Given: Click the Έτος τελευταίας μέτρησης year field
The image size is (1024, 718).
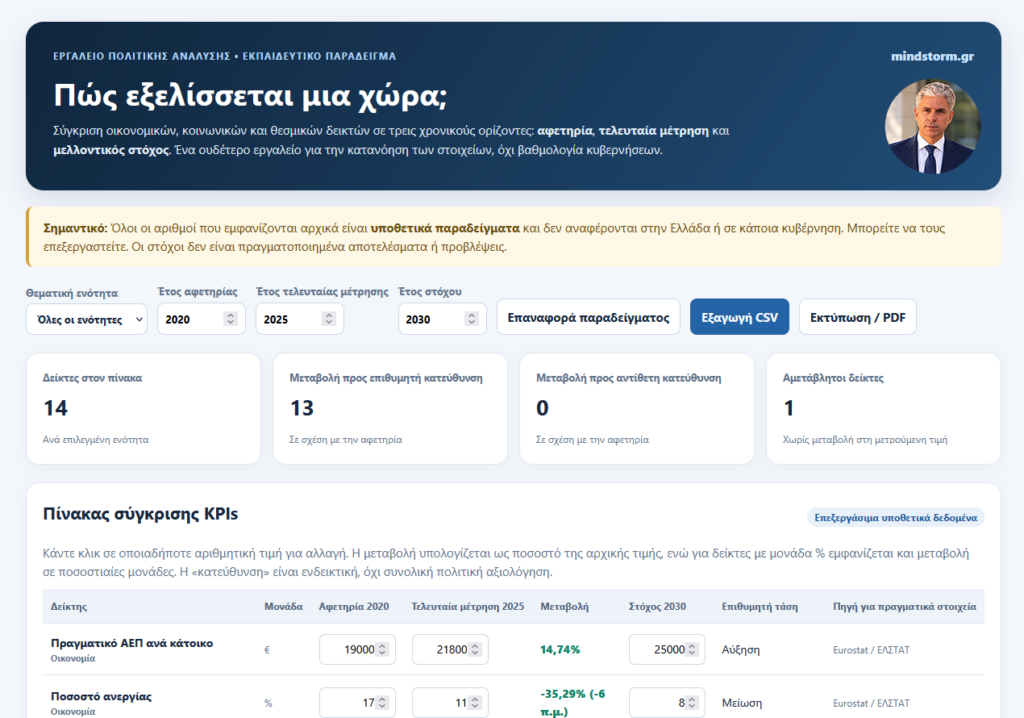Looking at the screenshot, I should pyautogui.click(x=299, y=319).
